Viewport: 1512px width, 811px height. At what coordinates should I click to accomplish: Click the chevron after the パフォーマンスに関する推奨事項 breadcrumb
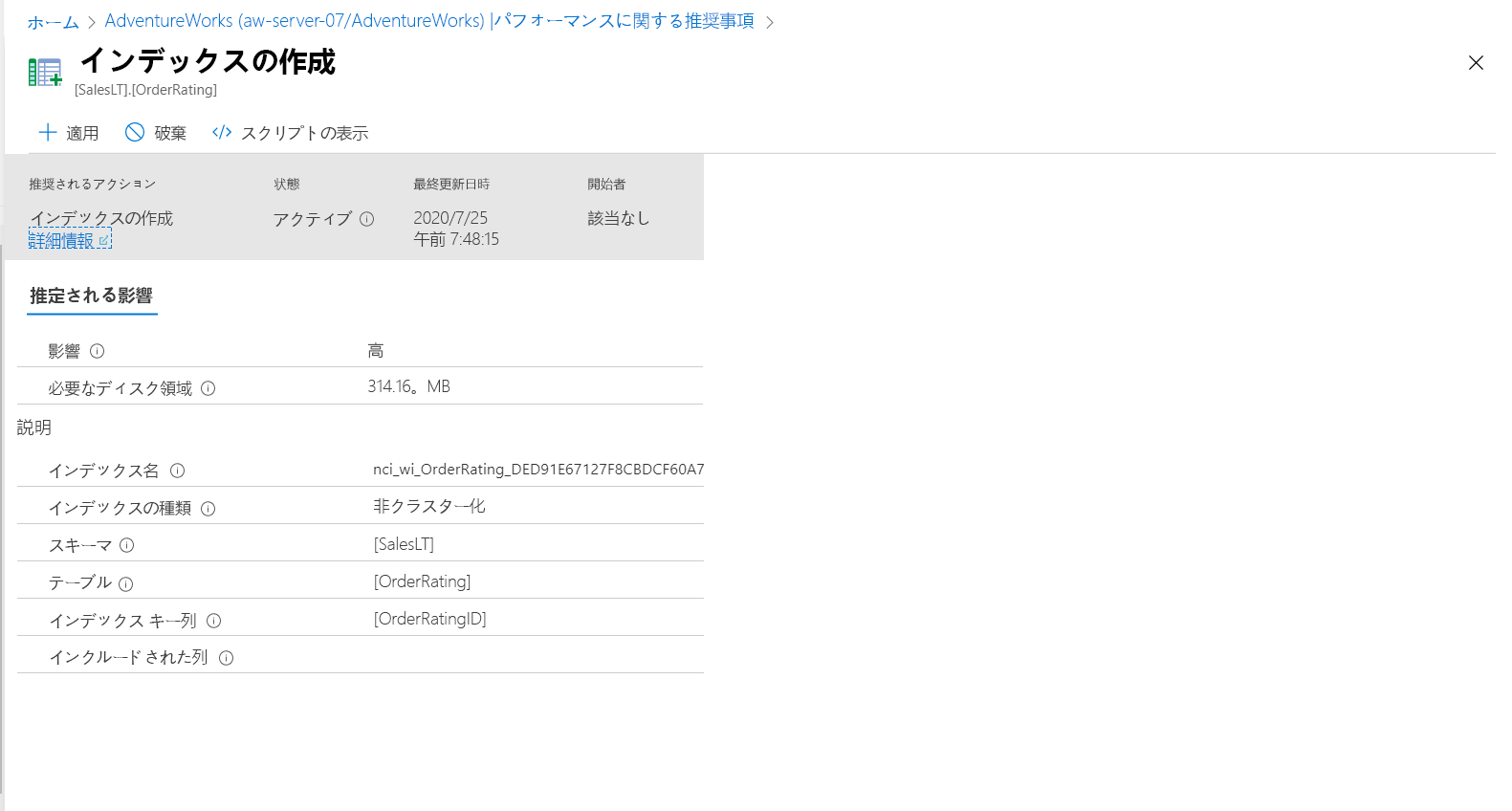[x=770, y=22]
